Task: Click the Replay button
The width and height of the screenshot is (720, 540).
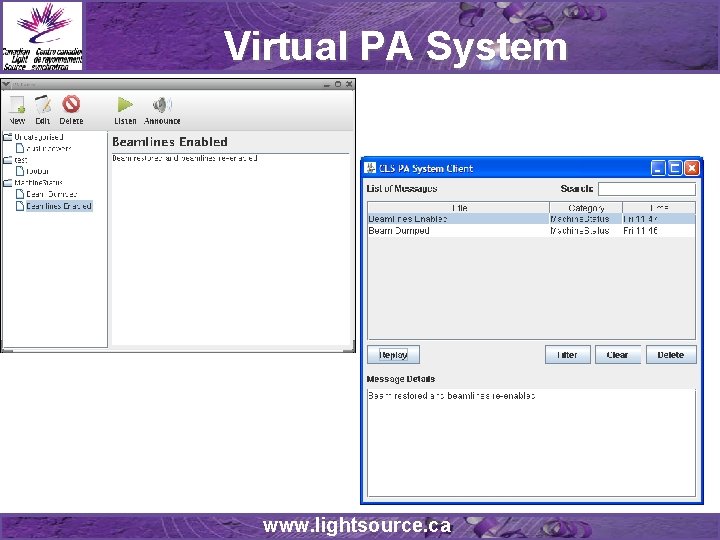Action: click(x=394, y=354)
